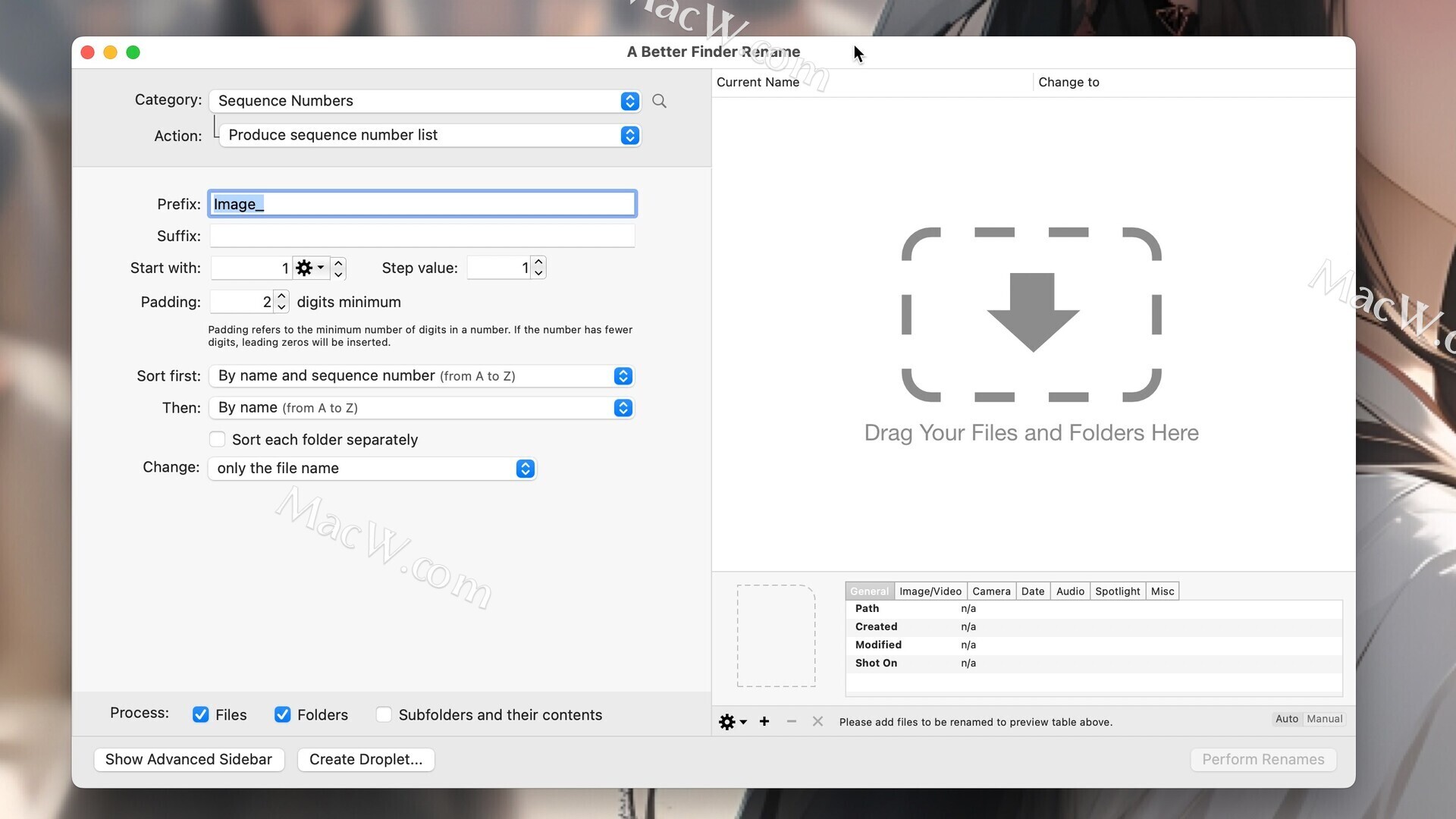The image size is (1456, 819).
Task: Click the plus icon to add files
Action: pyautogui.click(x=764, y=721)
